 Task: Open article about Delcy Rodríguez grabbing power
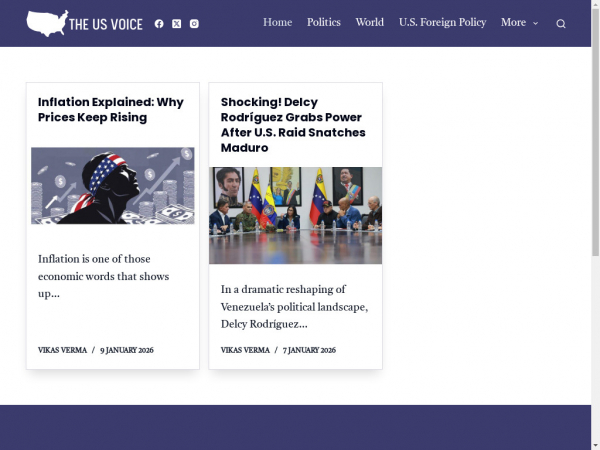click(x=293, y=125)
